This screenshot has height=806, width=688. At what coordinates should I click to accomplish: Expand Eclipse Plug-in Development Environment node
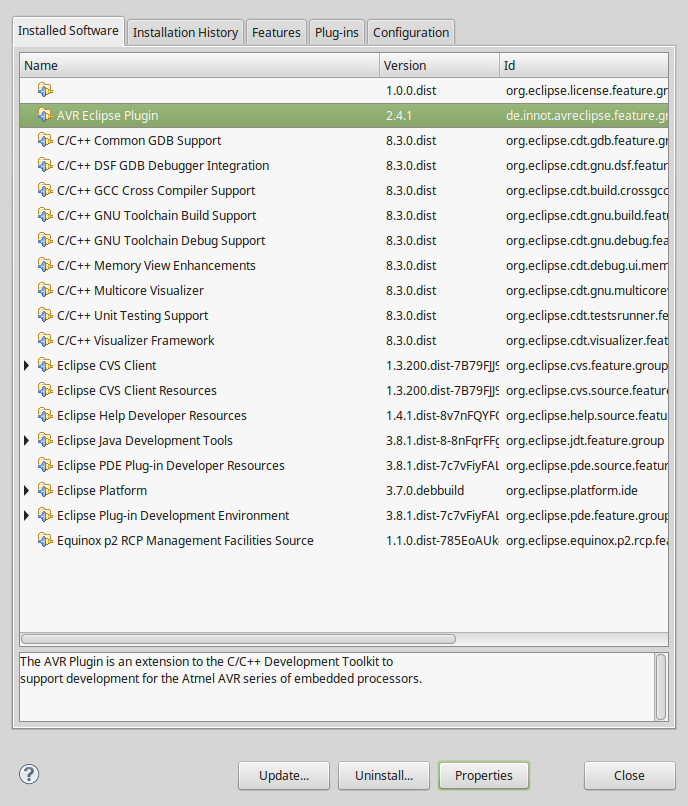pyautogui.click(x=27, y=516)
